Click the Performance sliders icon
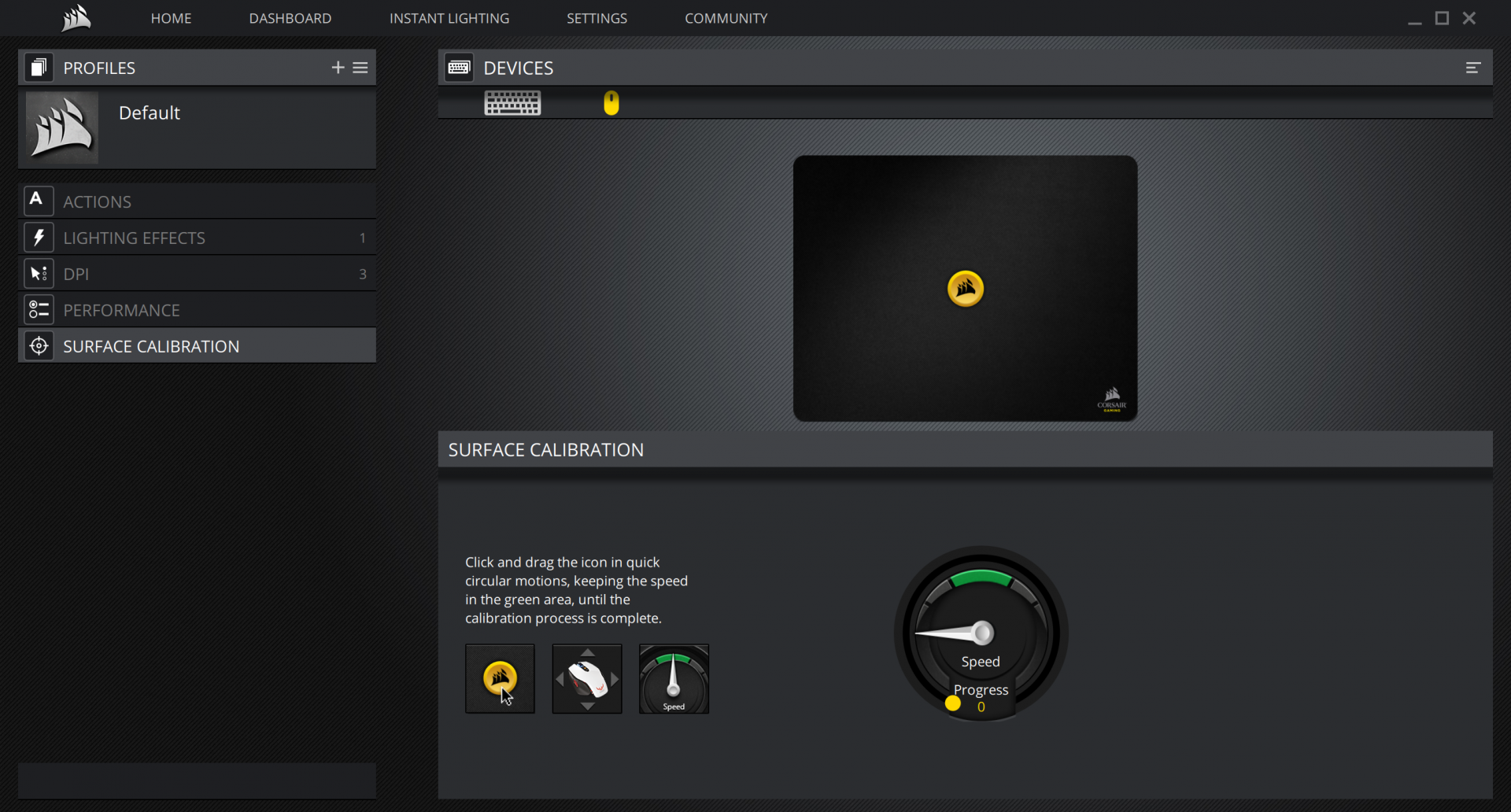The width and height of the screenshot is (1511, 812). coord(39,309)
